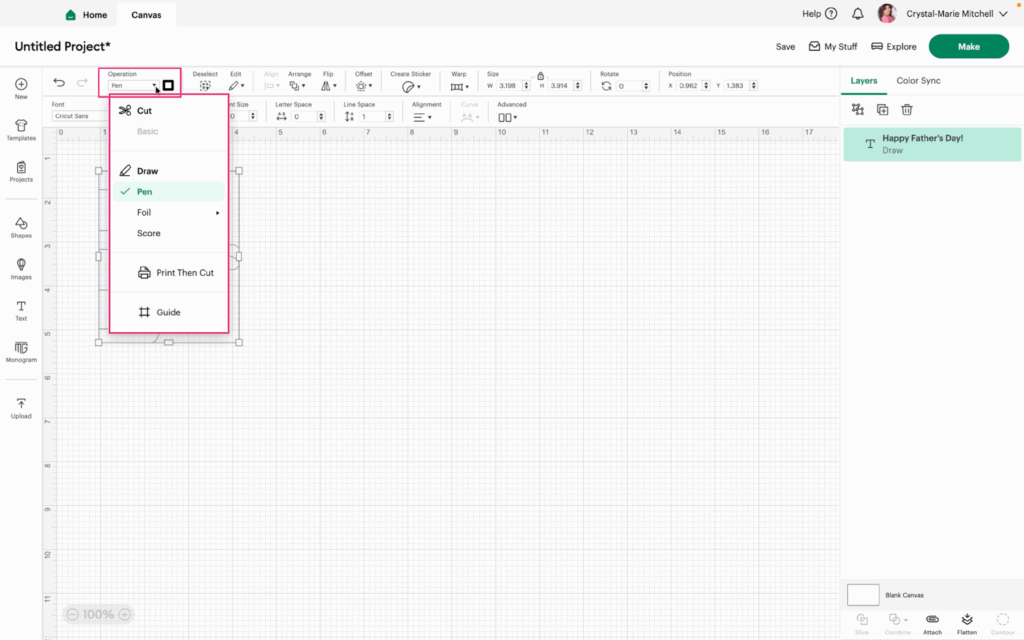This screenshot has height=640, width=1024.
Task: Click the Save link
Action: point(785,47)
